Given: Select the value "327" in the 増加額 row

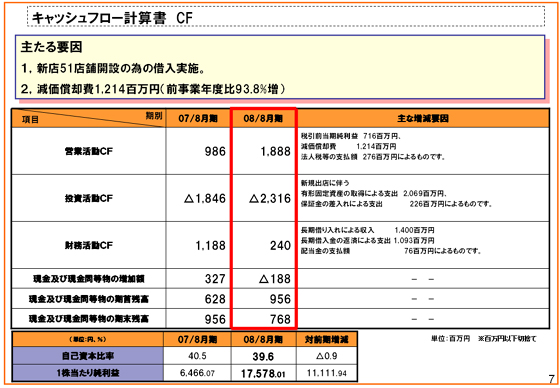Looking at the screenshot, I should [215, 279].
